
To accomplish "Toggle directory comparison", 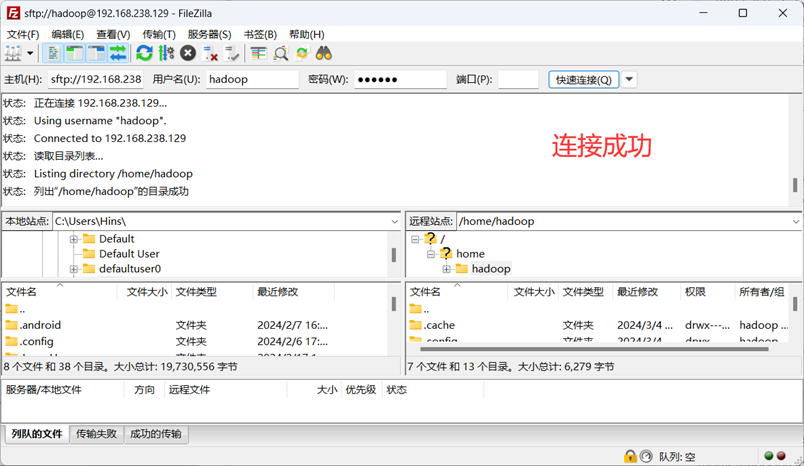I will [x=280, y=53].
